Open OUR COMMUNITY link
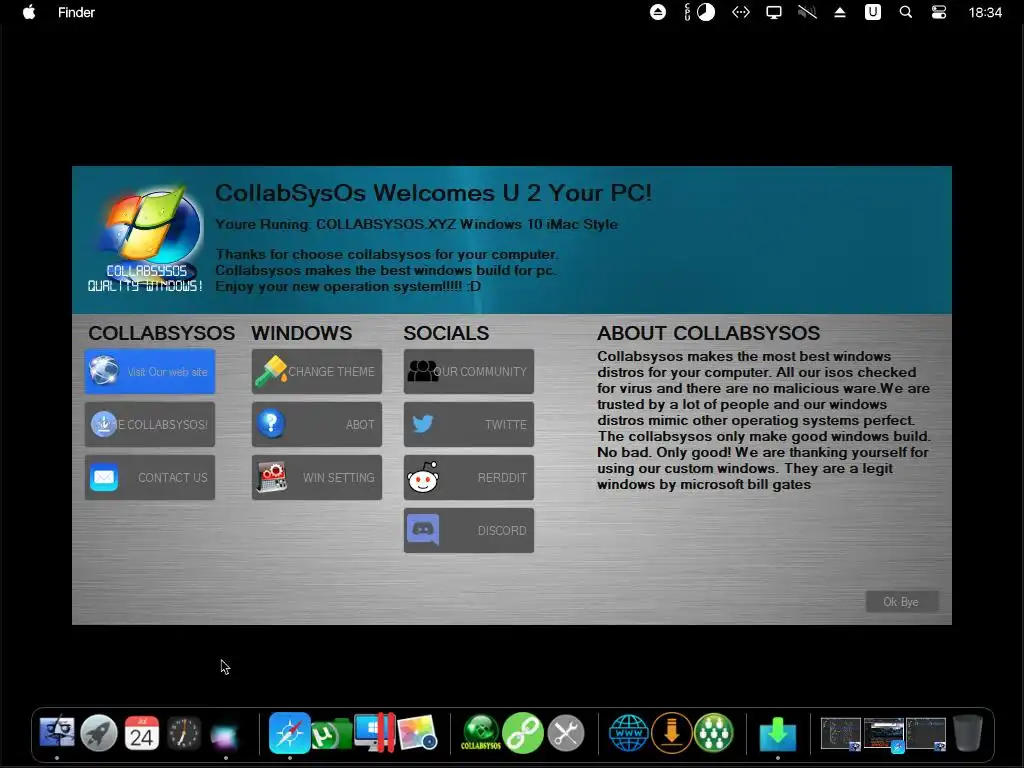The height and width of the screenshot is (768, 1024). [x=469, y=372]
